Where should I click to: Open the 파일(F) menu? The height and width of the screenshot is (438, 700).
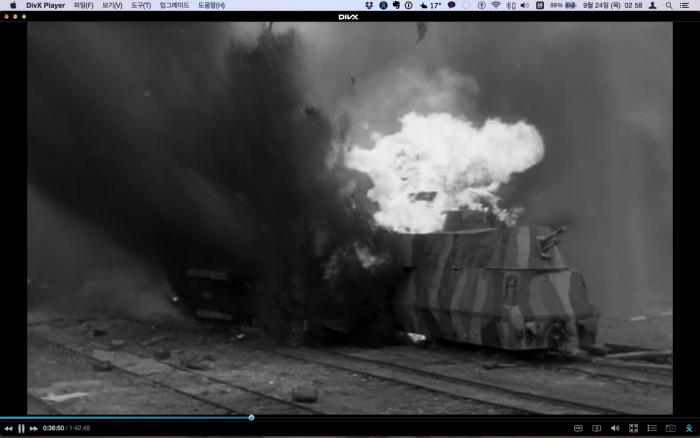click(83, 5)
